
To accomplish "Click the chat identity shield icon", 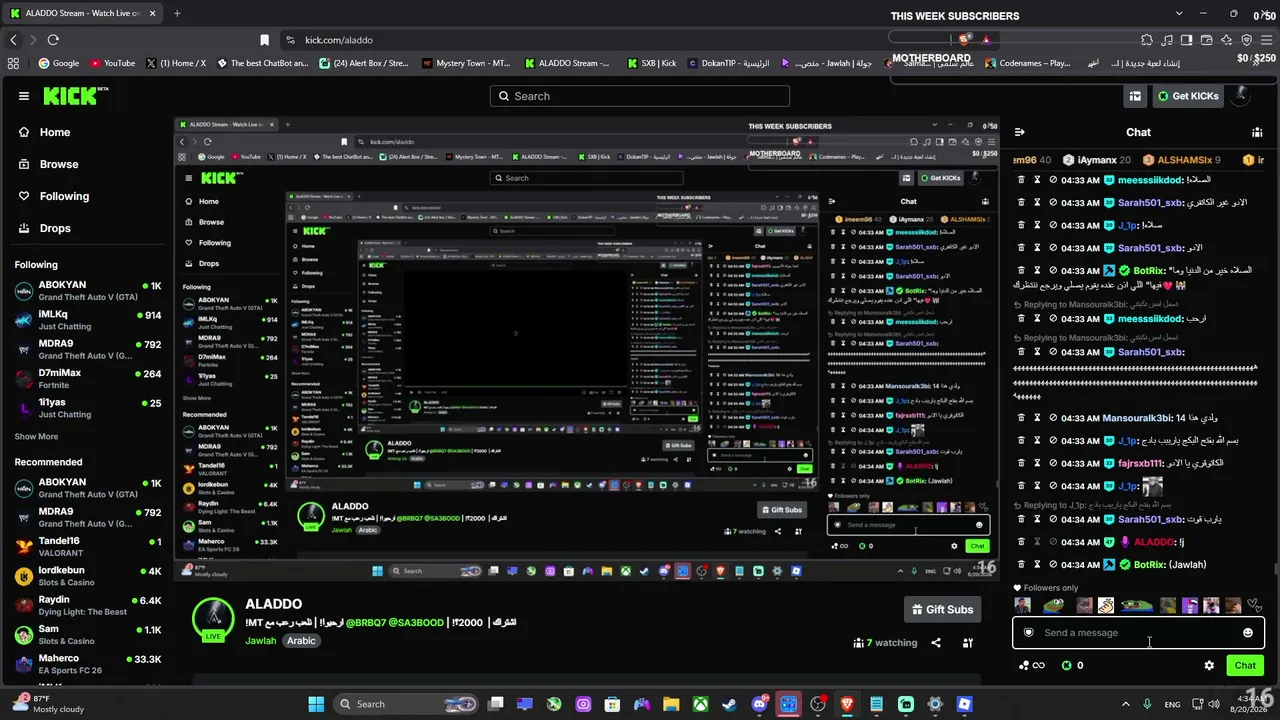I will click(x=1028, y=633).
